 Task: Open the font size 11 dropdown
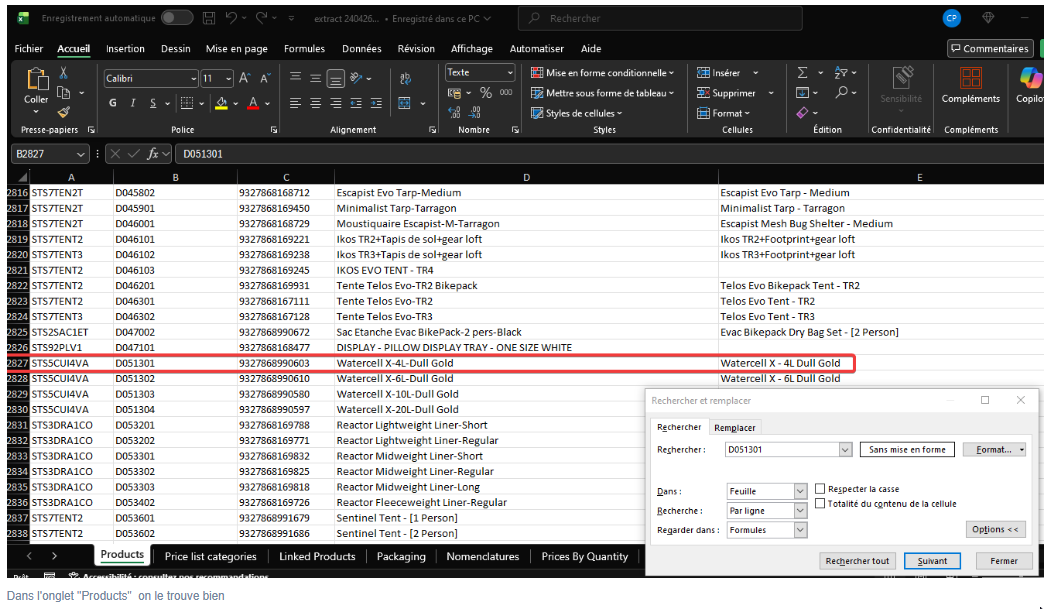pos(229,79)
